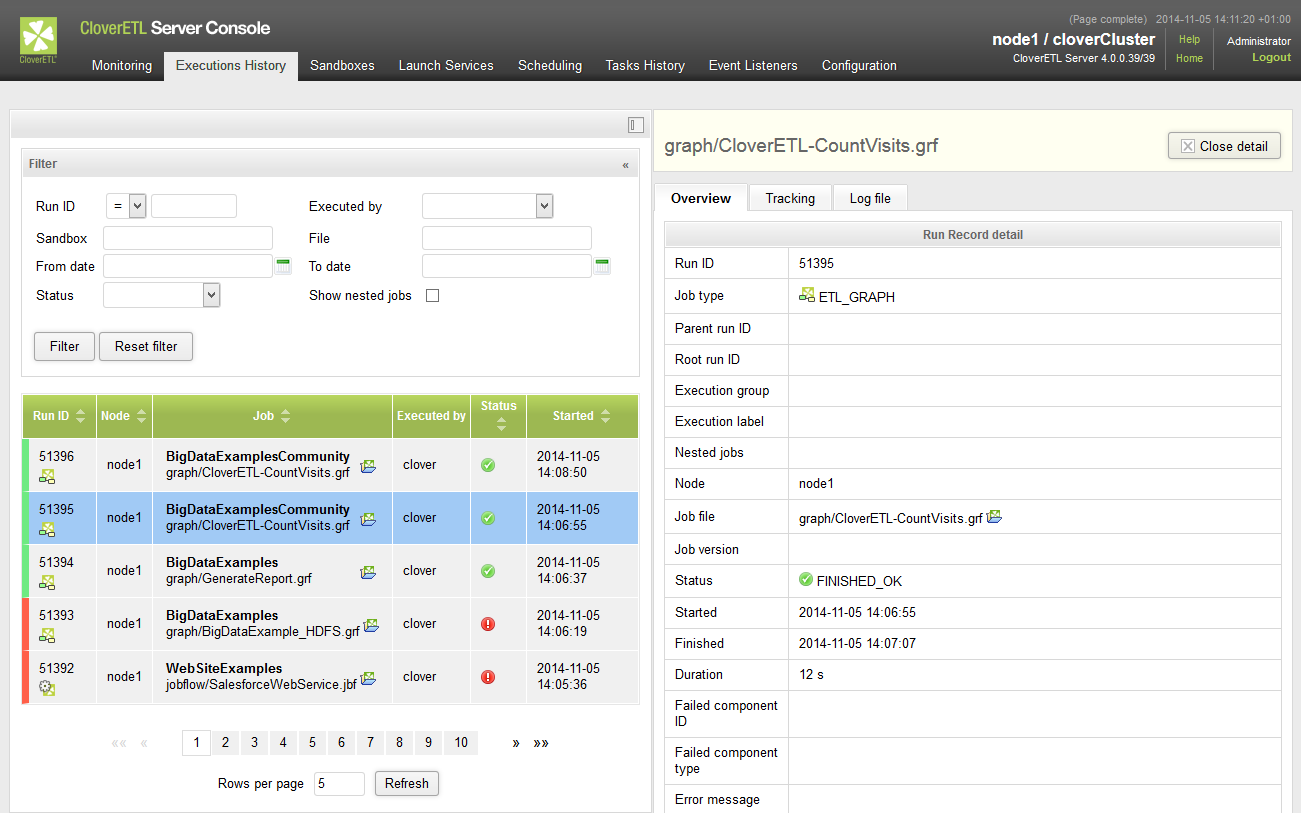This screenshot has height=813, width=1301.
Task: Open the Monitoring tab
Action: click(x=122, y=66)
